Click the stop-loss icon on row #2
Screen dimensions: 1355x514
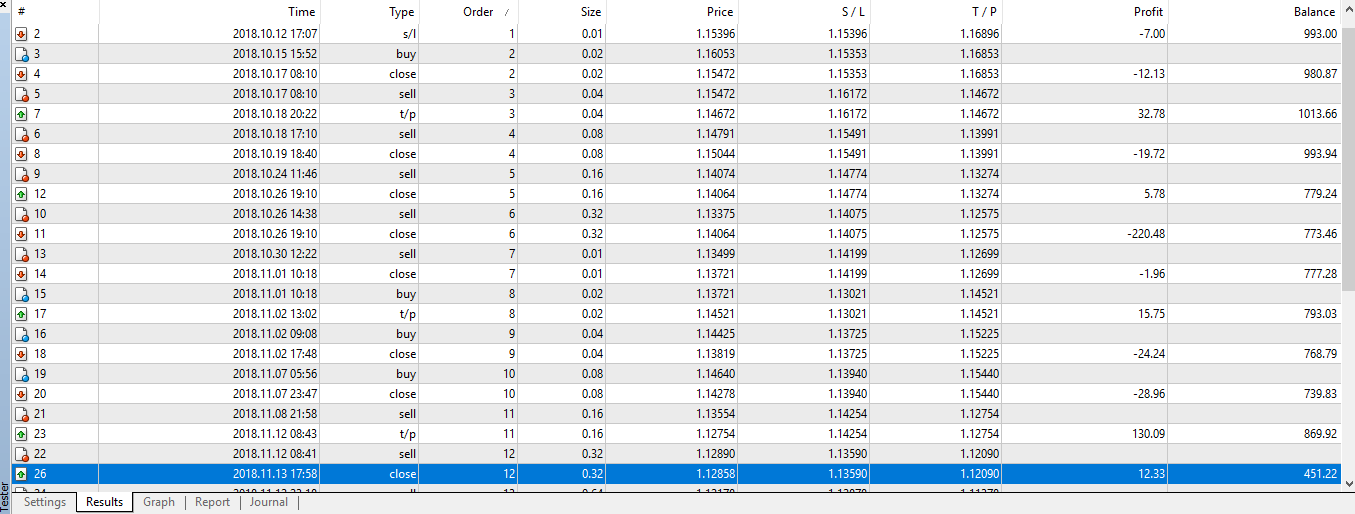tap(22, 34)
